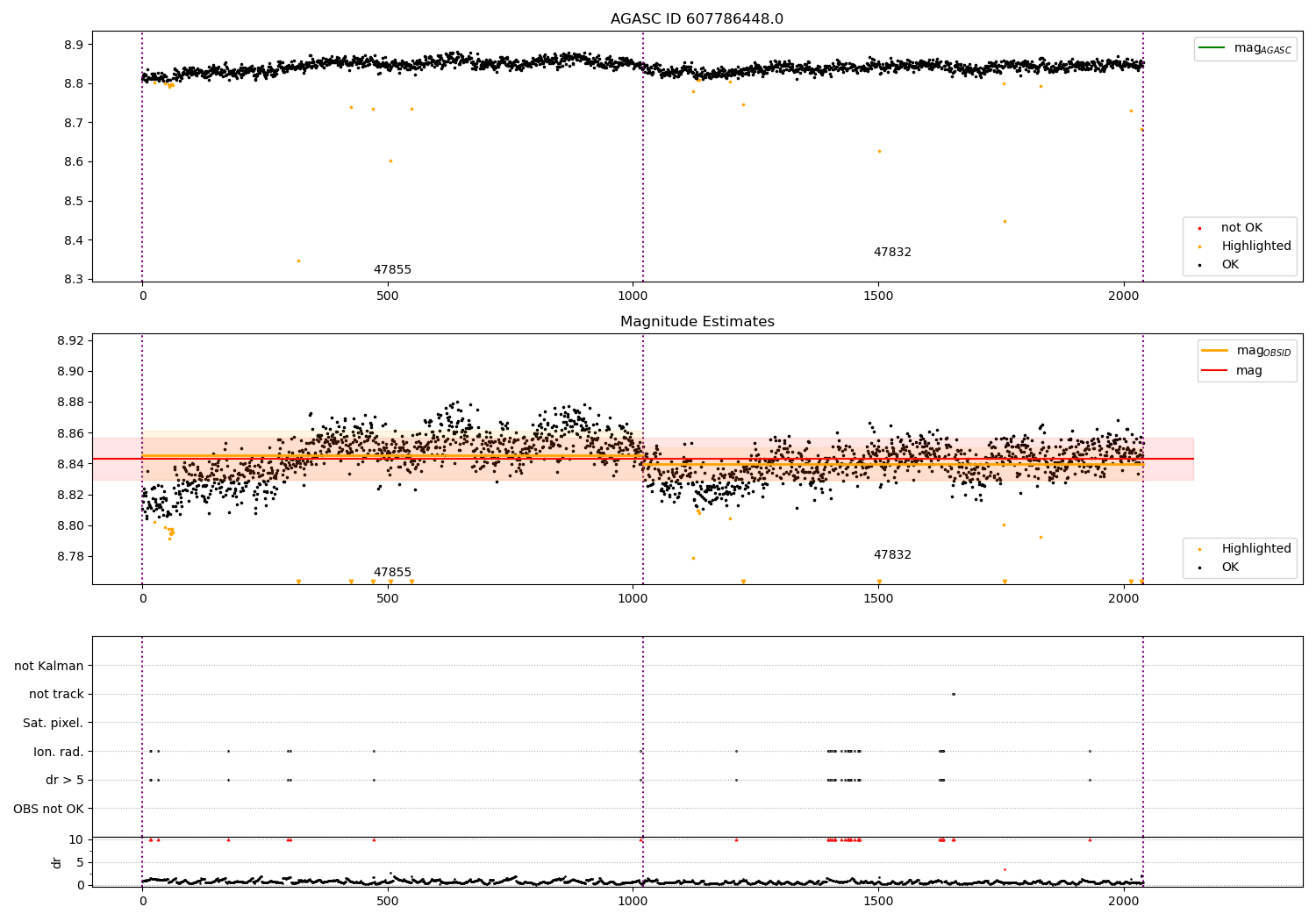The image size is (1316, 921).
Task: Click obsid label 47832 in Magnitude Estimates plot
Action: pos(892,555)
